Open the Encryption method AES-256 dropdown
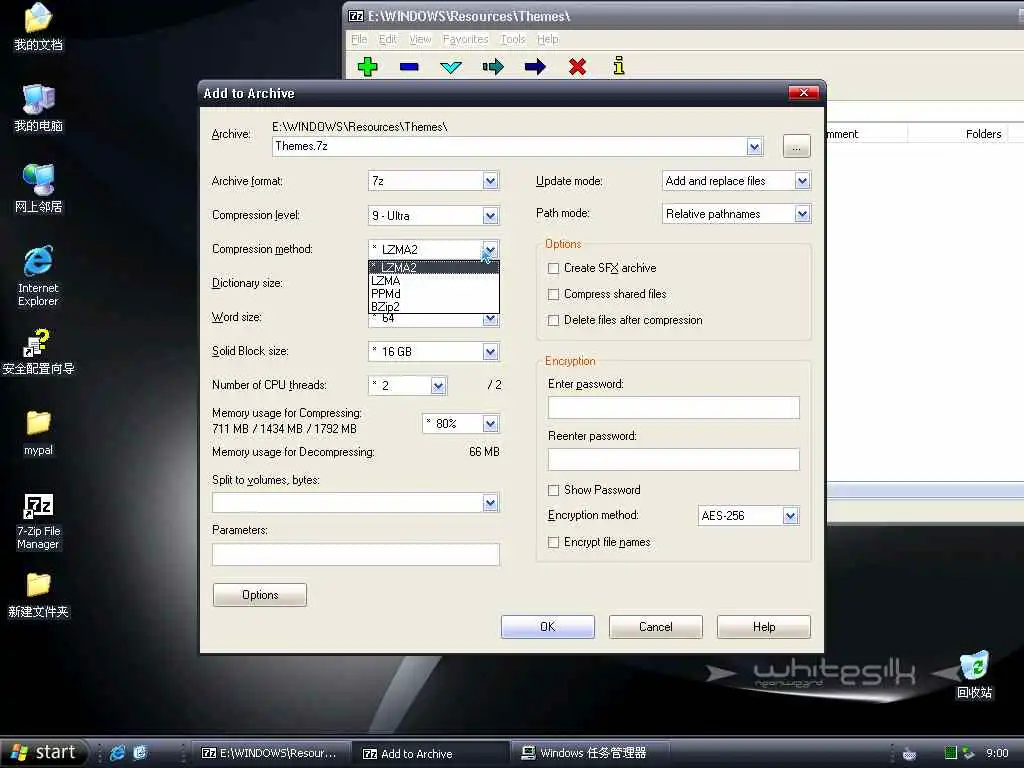Viewport: 1024px width, 768px height. click(x=790, y=516)
